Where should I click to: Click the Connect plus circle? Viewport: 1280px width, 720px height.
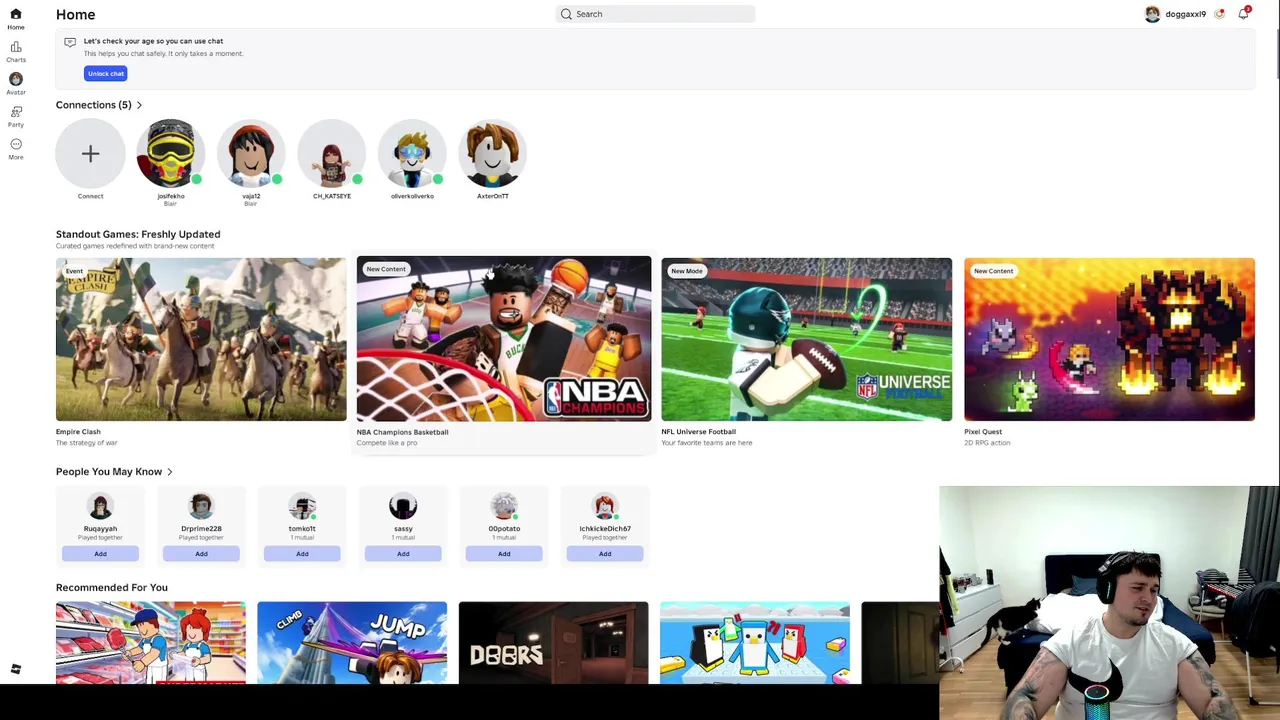pyautogui.click(x=90, y=153)
